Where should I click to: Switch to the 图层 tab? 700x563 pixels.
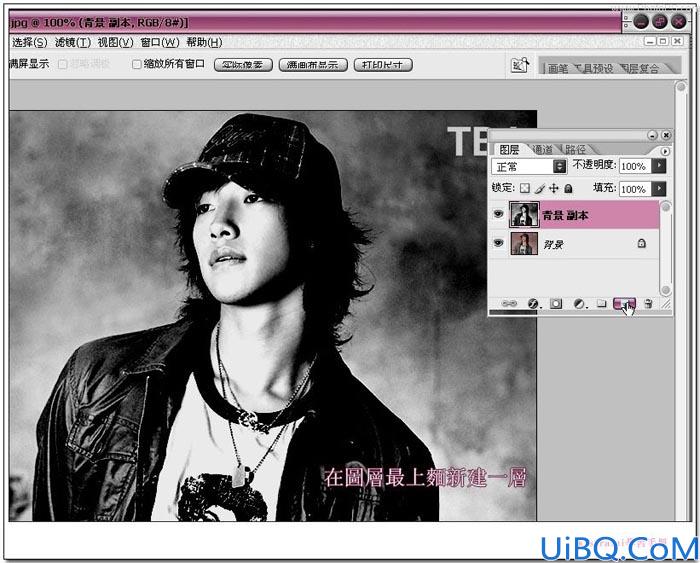click(509, 149)
